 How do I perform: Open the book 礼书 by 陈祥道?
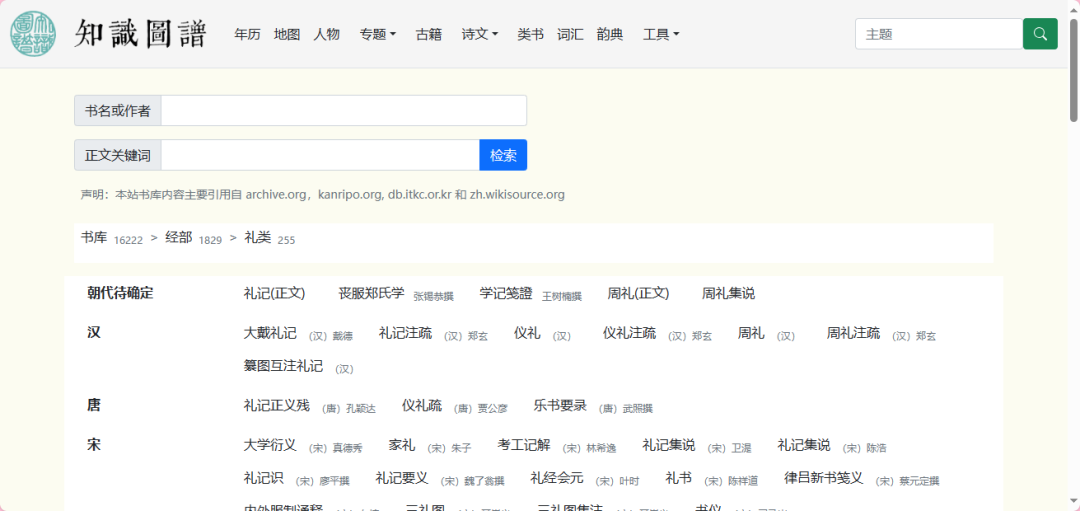coord(678,478)
